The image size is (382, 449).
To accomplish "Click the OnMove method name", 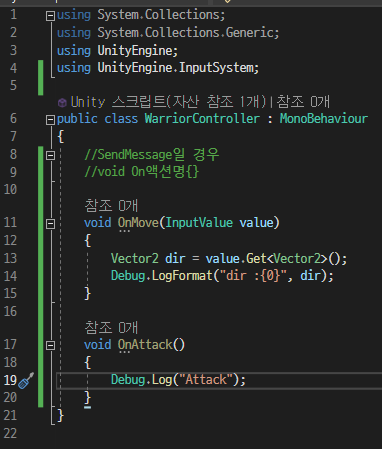I will point(138,223).
